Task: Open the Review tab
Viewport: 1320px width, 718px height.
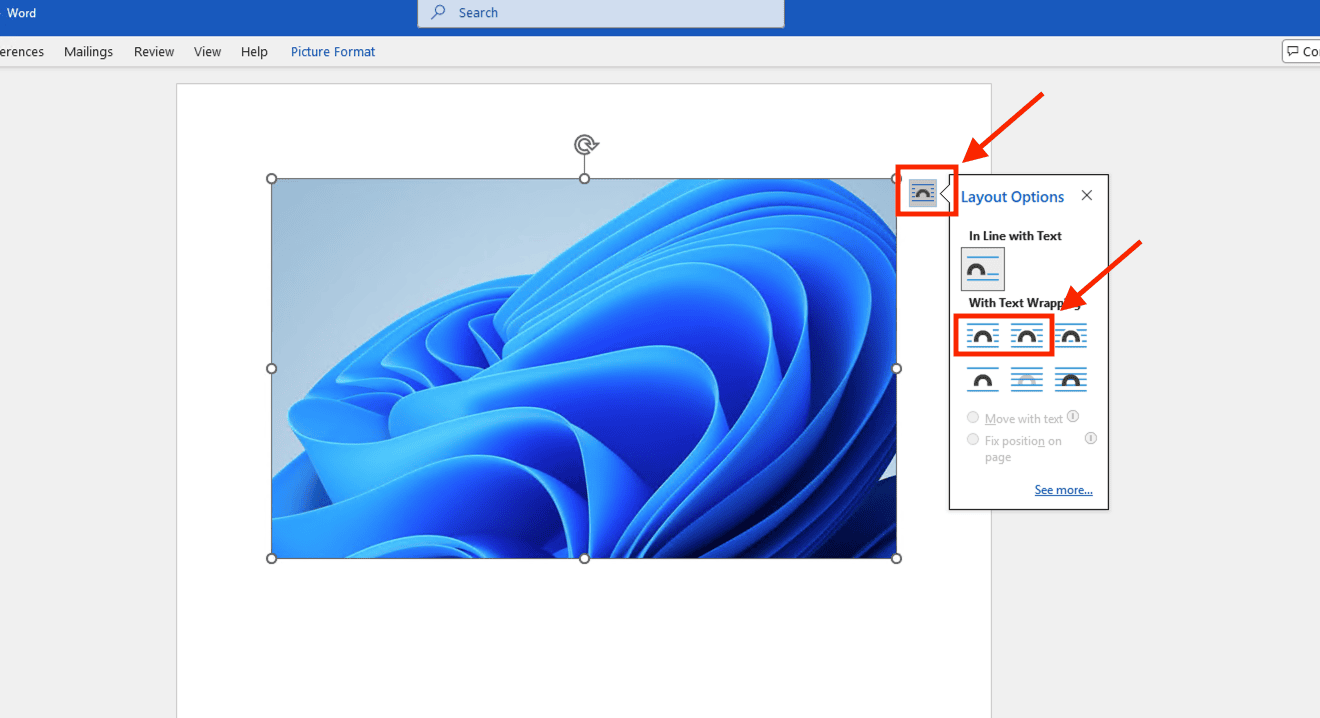Action: click(154, 52)
